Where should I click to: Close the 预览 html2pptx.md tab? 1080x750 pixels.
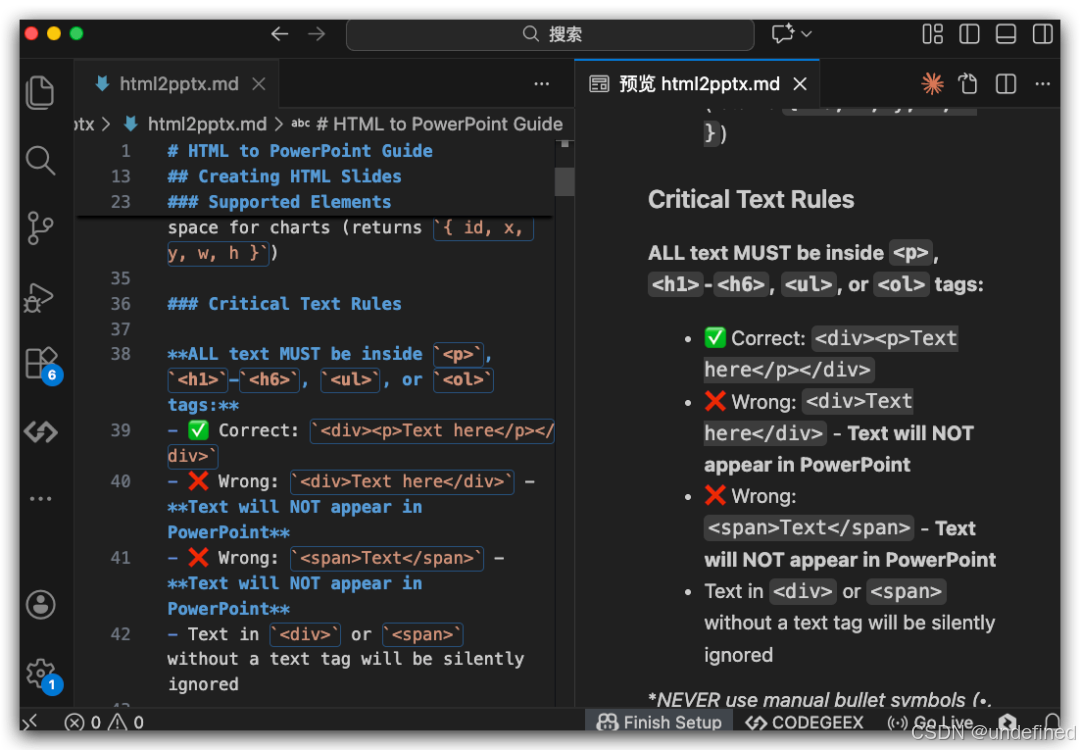pyautogui.click(x=800, y=84)
